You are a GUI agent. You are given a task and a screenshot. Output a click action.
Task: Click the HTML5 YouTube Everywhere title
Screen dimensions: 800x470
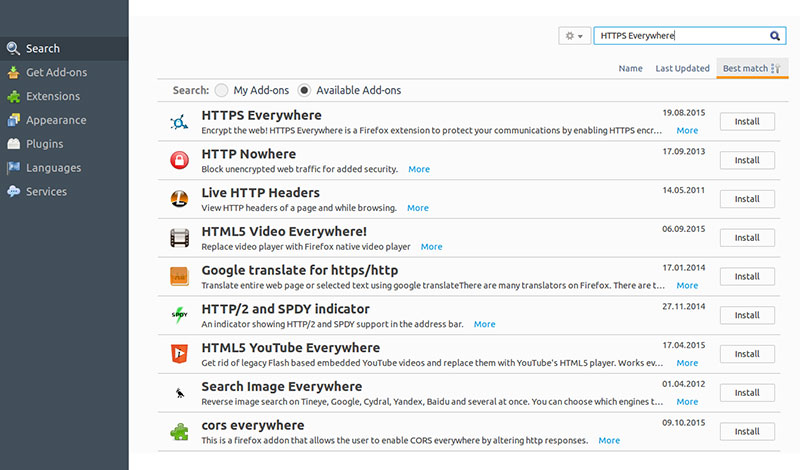291,348
